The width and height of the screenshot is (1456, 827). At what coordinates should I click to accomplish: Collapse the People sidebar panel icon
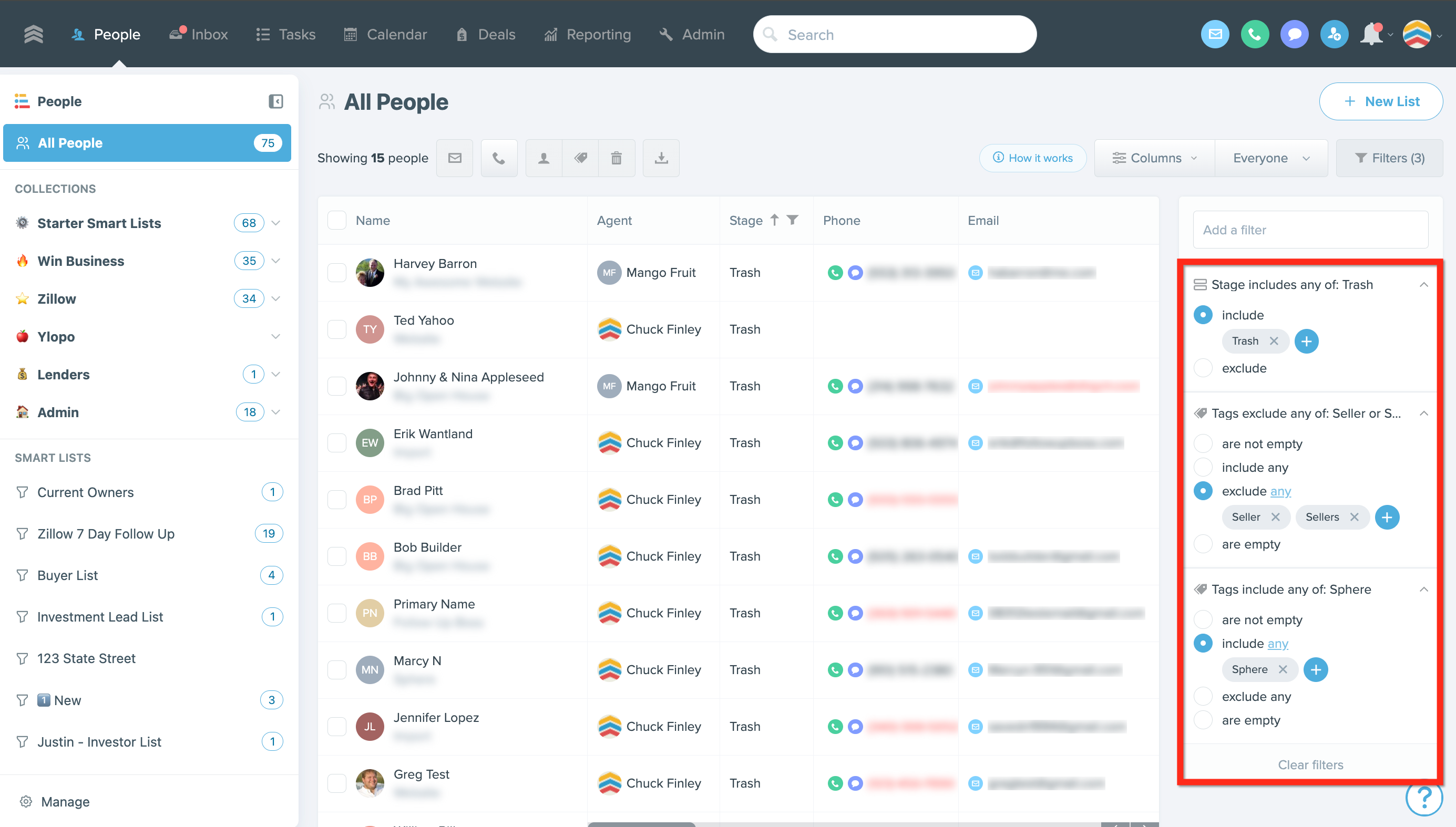click(275, 101)
